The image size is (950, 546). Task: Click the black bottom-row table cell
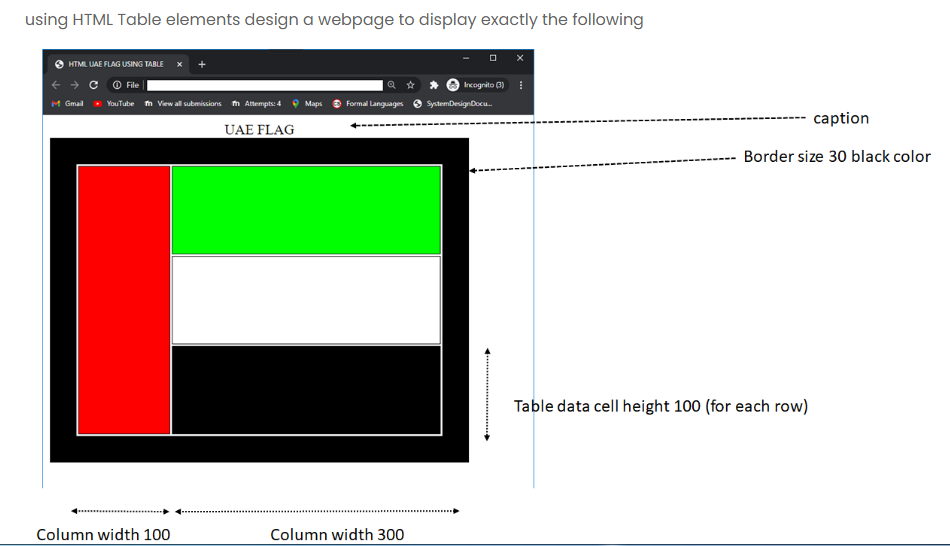coord(306,390)
